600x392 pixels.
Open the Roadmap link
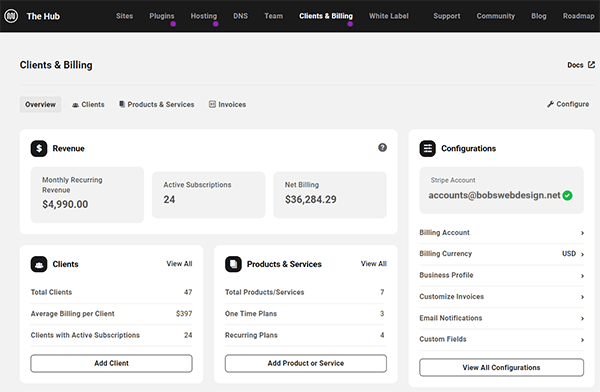pyautogui.click(x=579, y=16)
